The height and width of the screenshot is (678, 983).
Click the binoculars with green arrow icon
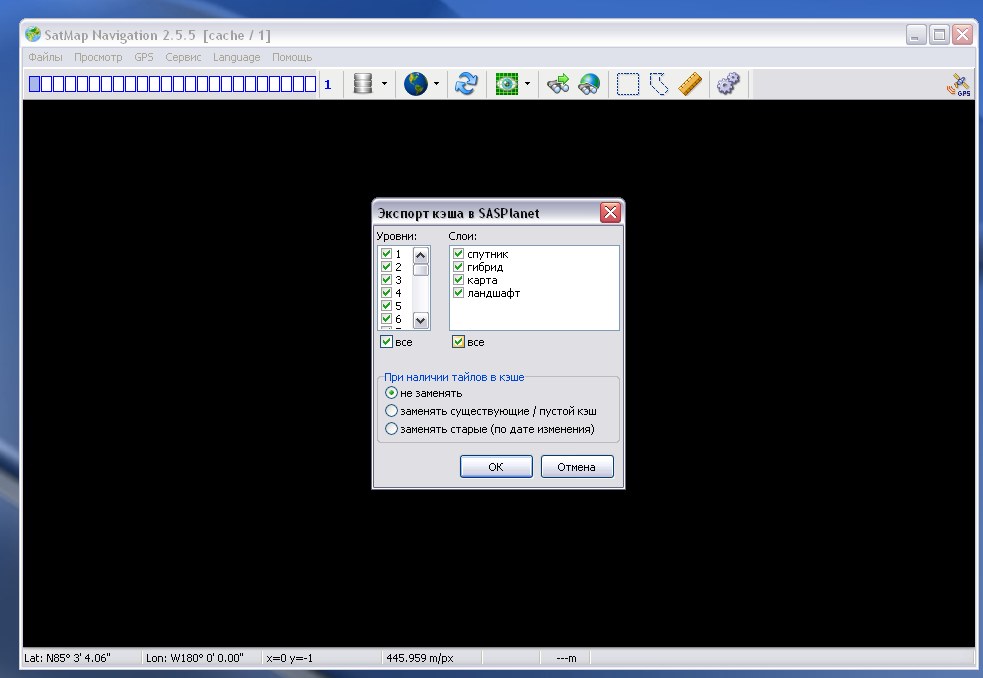(558, 83)
